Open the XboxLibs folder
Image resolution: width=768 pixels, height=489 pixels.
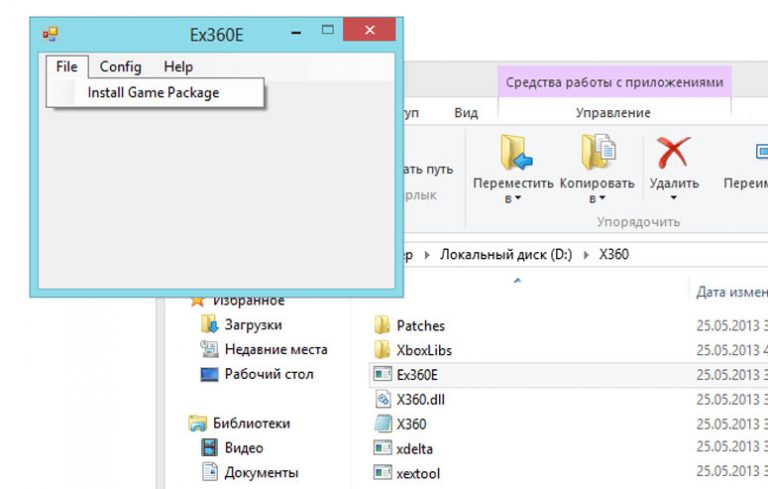point(424,350)
